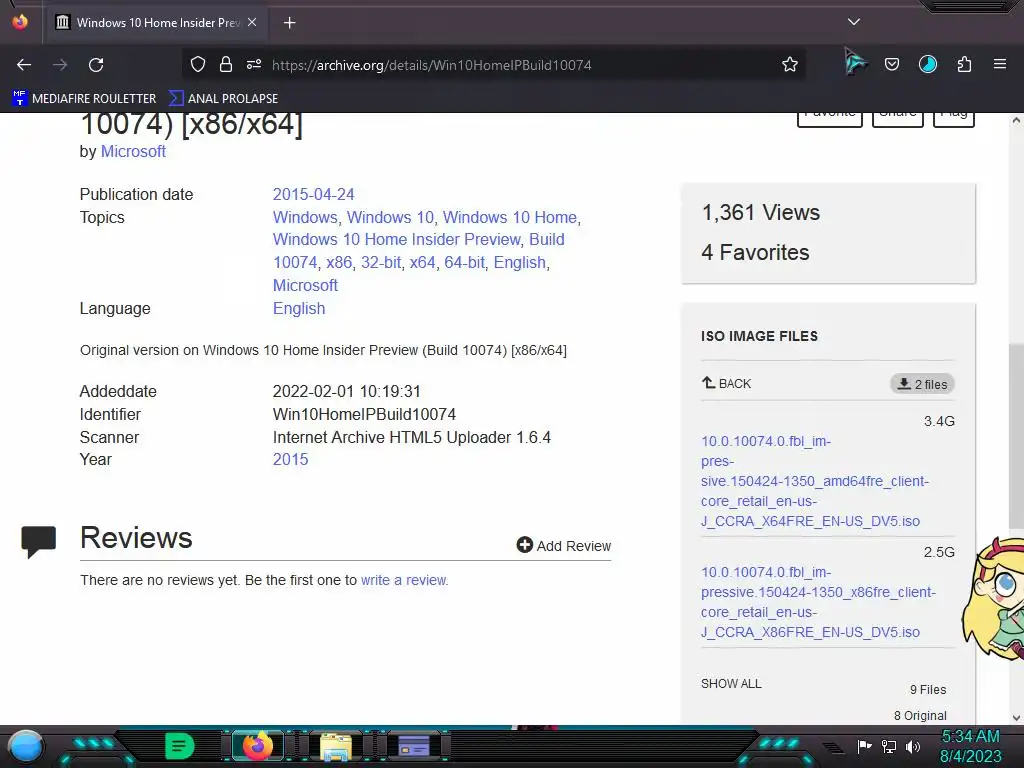This screenshot has width=1024, height=768.
Task: Go back using the browser back arrow
Action: pyautogui.click(x=24, y=65)
